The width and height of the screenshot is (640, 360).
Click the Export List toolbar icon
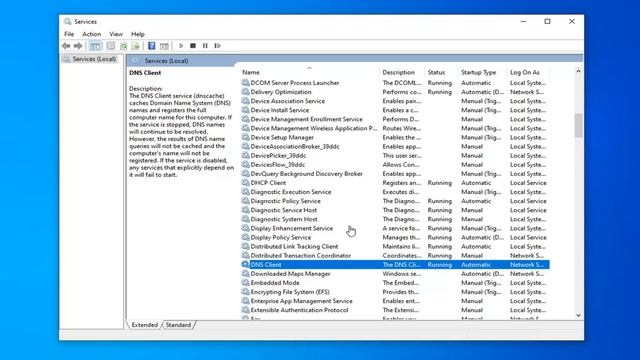tap(136, 46)
